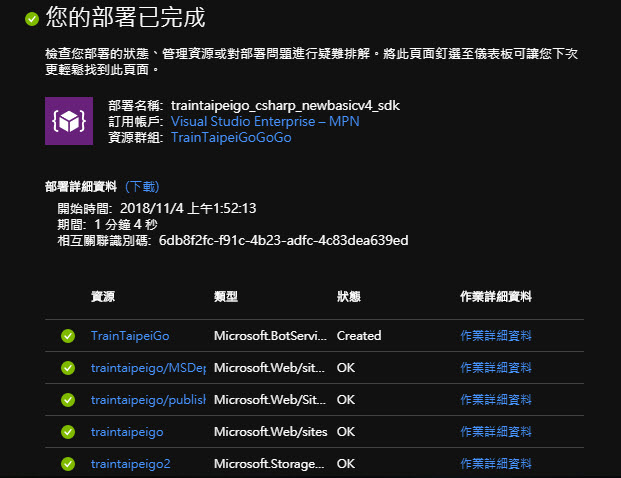Select the deployment name traintaipeigo_csharp_newbasicv4_sdk
Screen dimensions: 621x478
coord(285,106)
